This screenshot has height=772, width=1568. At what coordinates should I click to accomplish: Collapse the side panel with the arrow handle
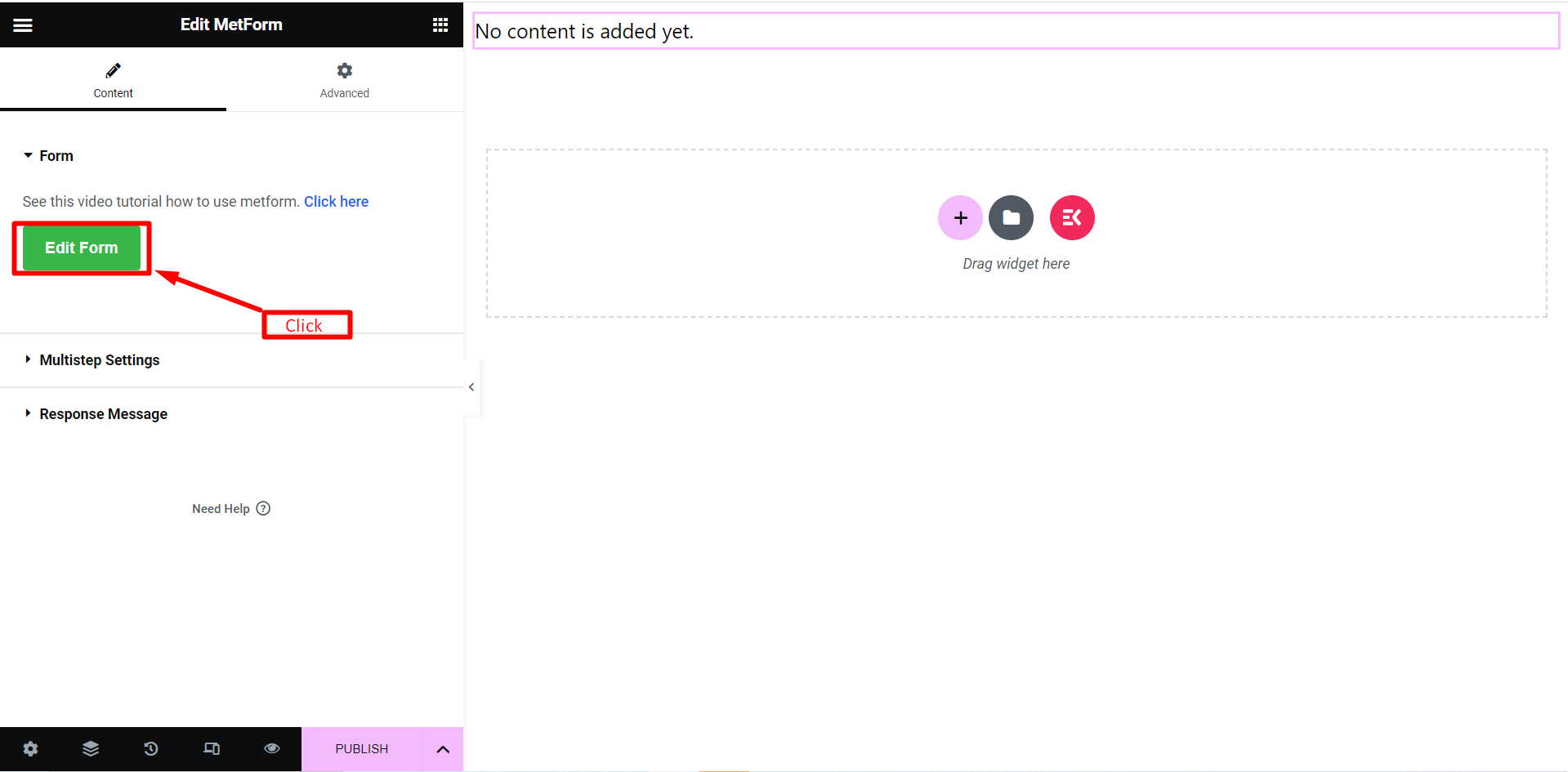click(471, 387)
